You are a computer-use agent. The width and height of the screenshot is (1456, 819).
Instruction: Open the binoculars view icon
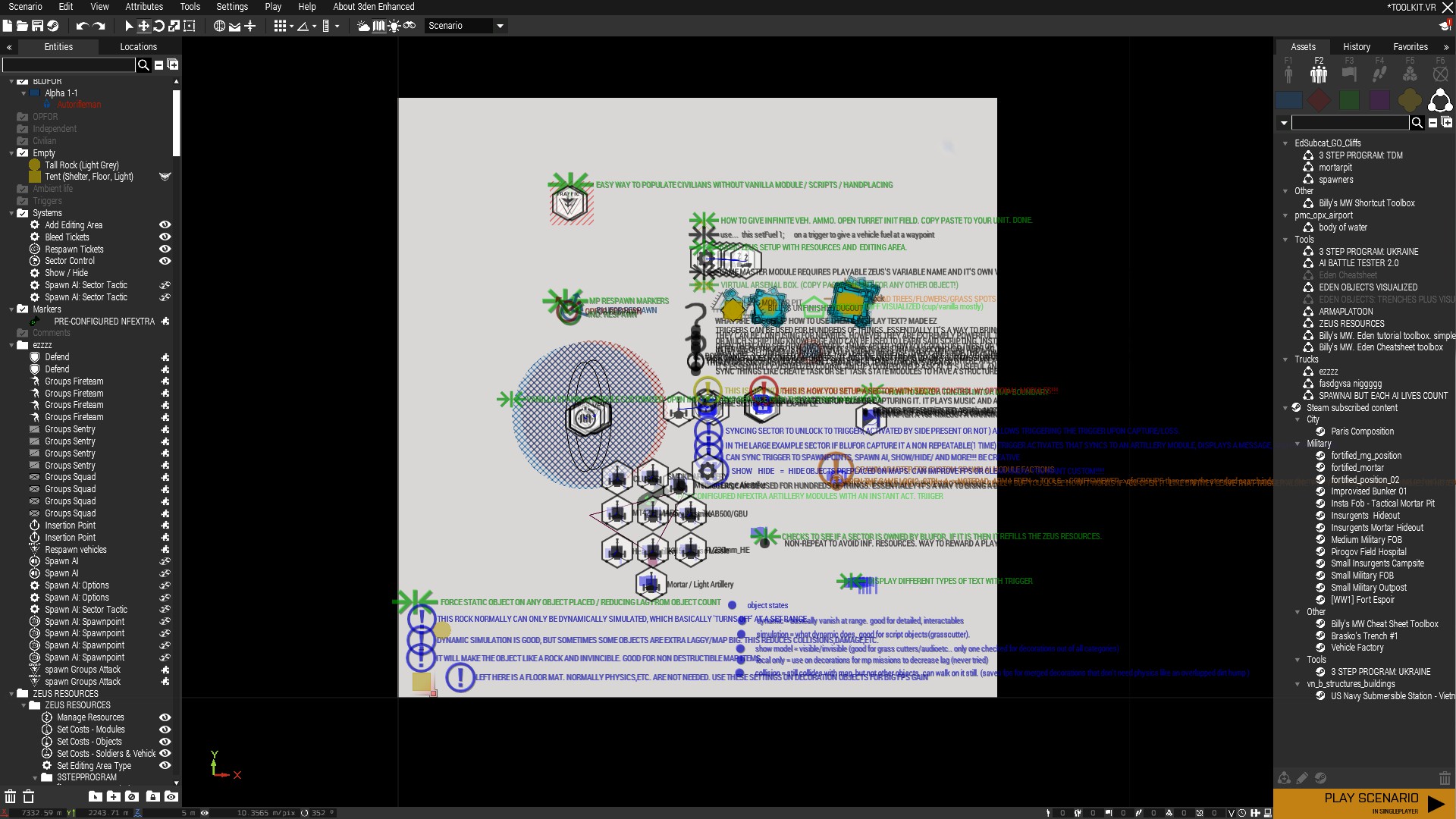point(409,26)
